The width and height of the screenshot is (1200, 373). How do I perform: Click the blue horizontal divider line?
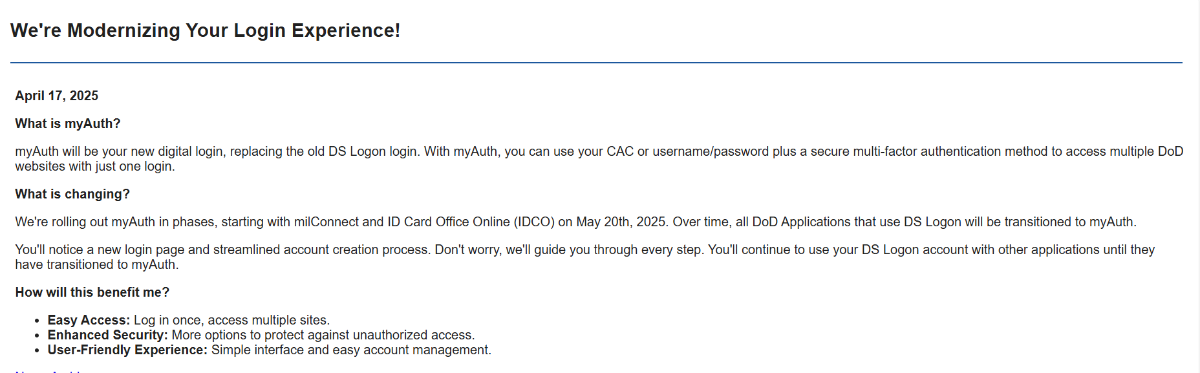[x=596, y=62]
